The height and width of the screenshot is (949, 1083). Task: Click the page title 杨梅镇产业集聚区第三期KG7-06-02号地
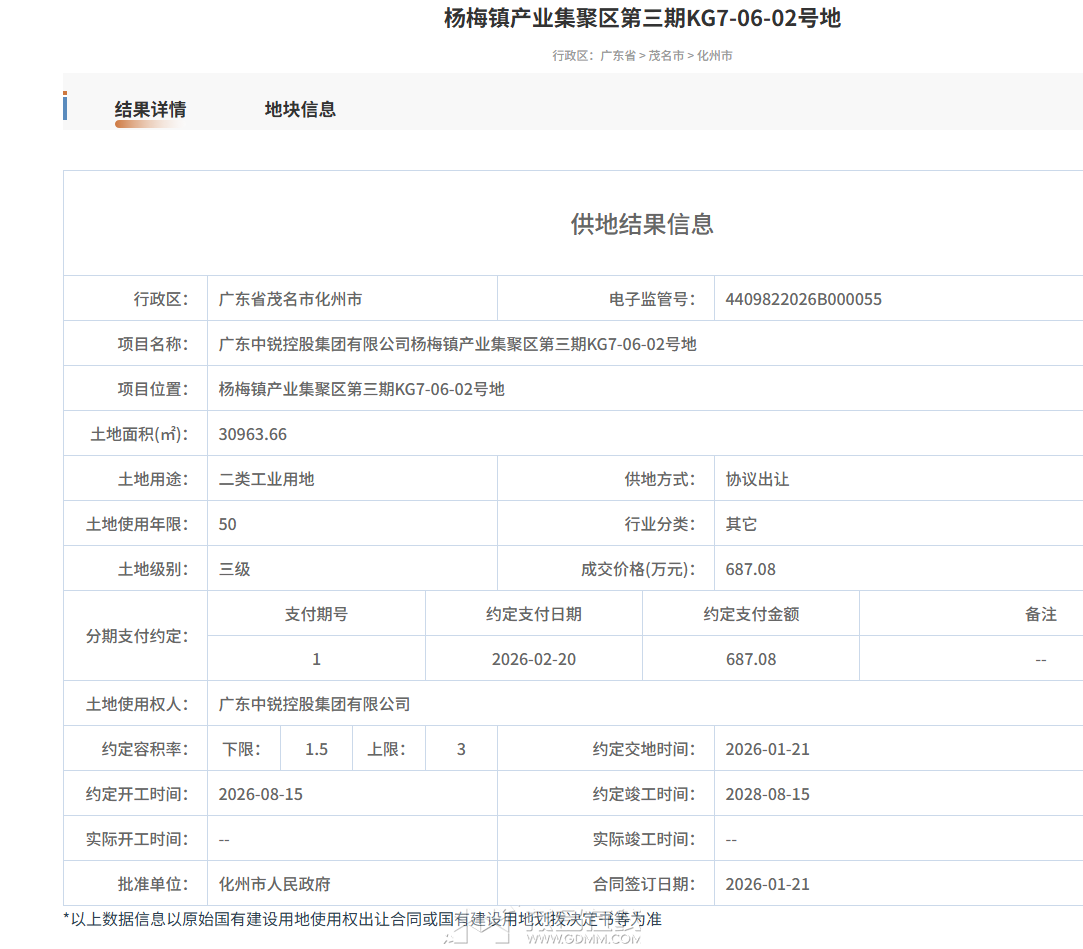[x=642, y=18]
